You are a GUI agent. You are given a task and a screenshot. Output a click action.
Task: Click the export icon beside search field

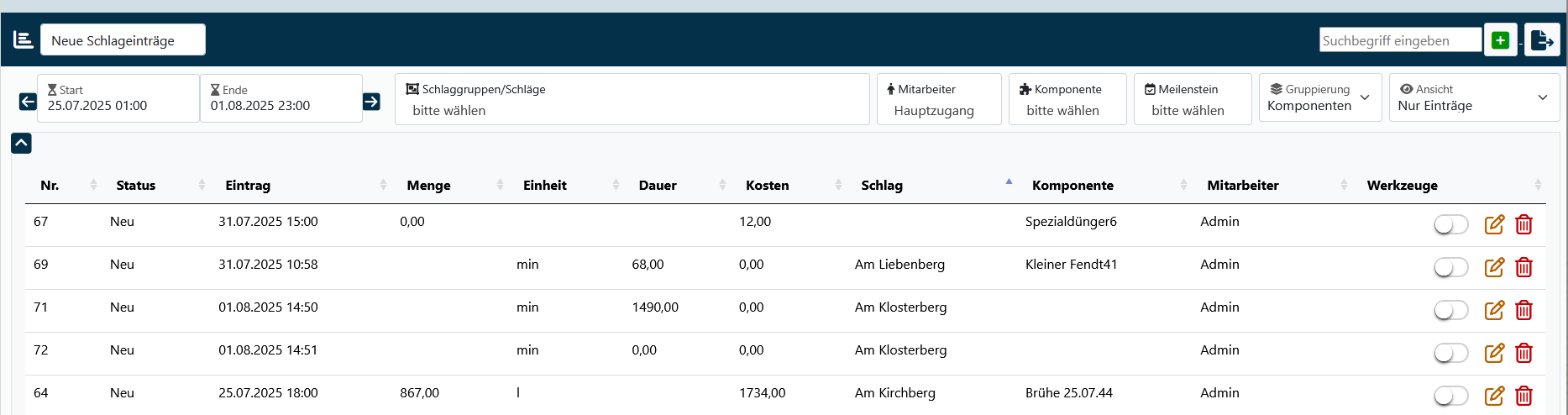point(1542,40)
